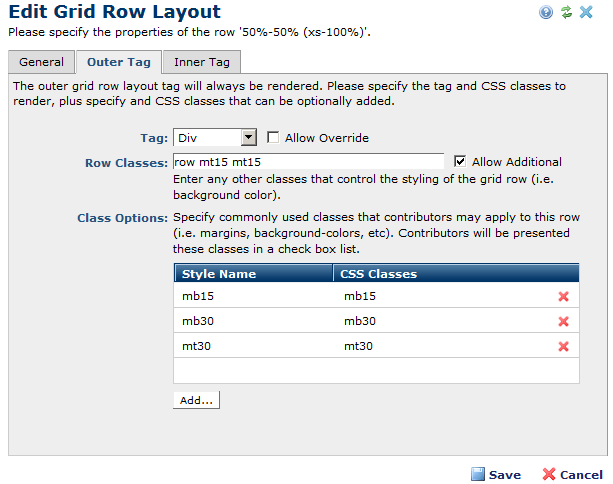Screen dimensions: 613x484
Task: Click the Add... button
Action: [196, 400]
